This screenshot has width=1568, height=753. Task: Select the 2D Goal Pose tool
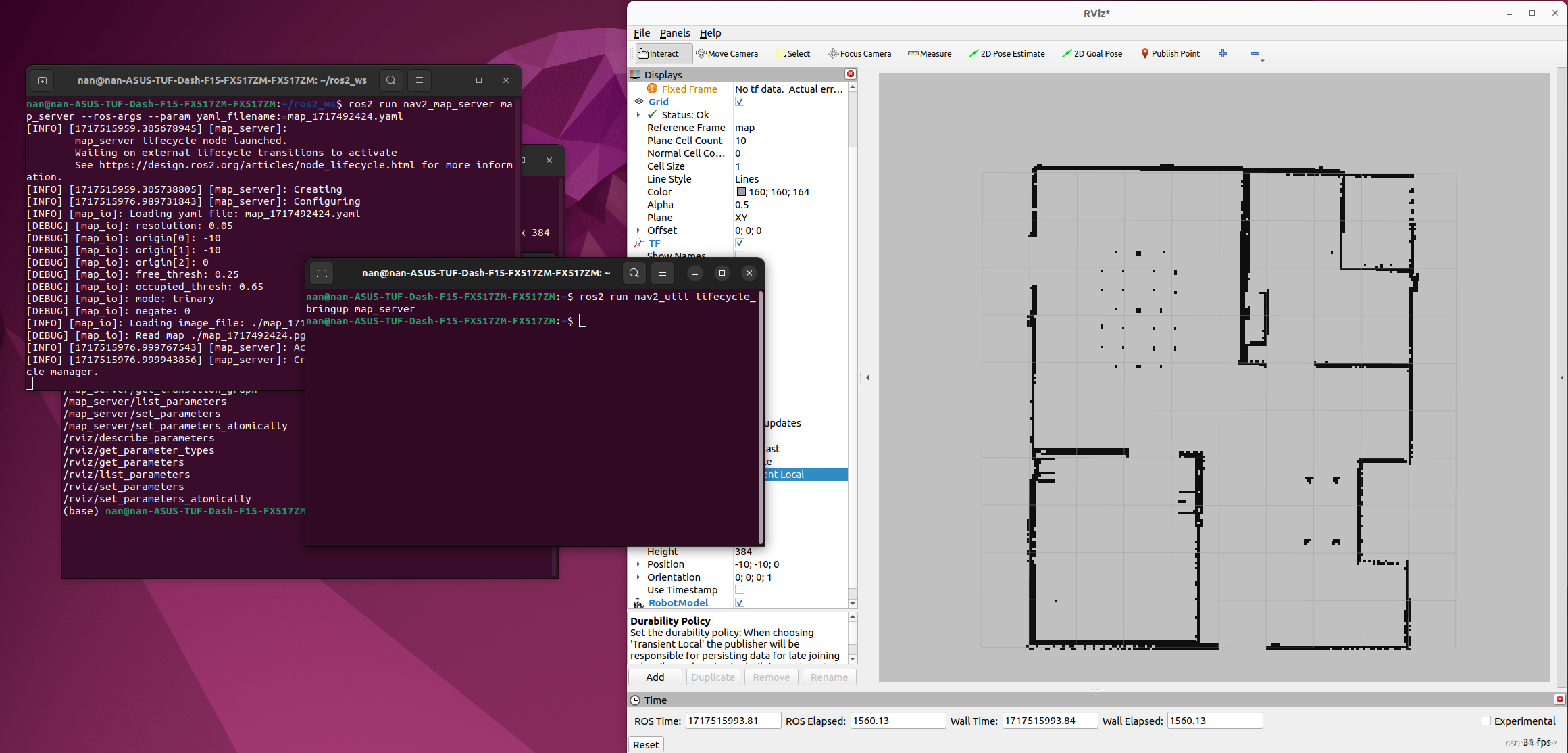pyautogui.click(x=1092, y=53)
